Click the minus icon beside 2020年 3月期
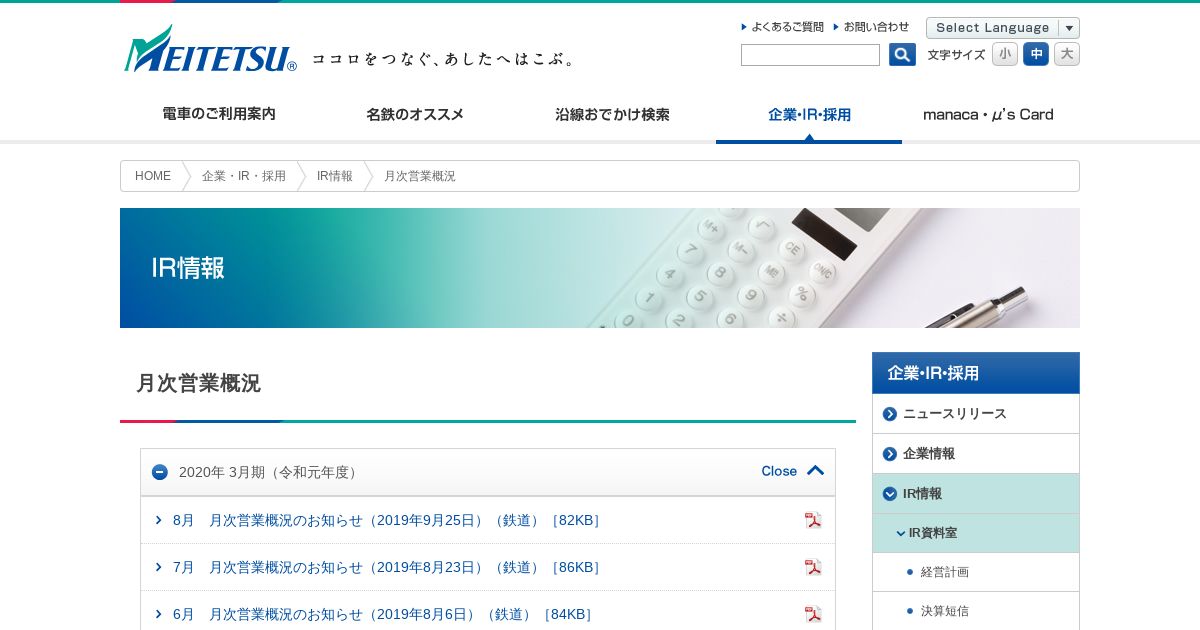This screenshot has width=1200, height=630. pos(160,472)
